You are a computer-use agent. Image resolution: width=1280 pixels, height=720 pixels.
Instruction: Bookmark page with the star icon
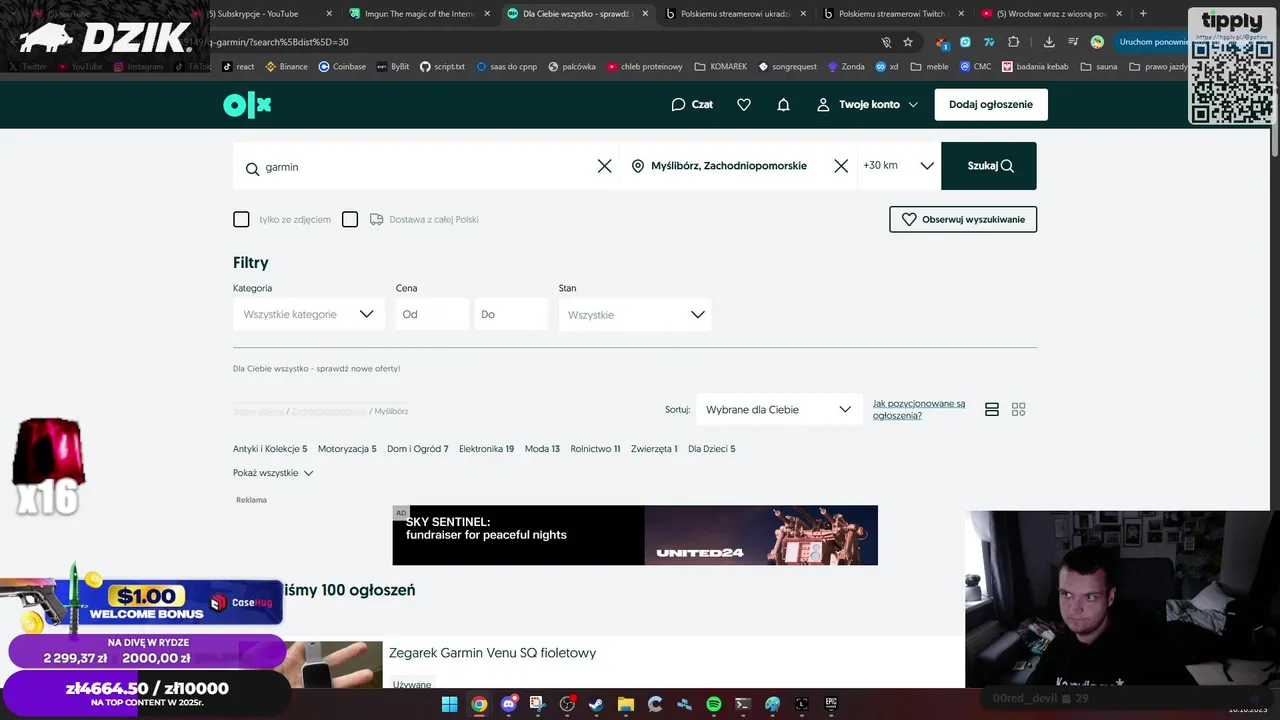coord(908,42)
